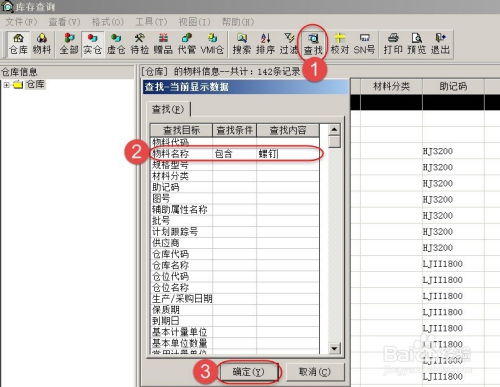500x387 pixels.
Task: Select the 查找(F) tab in dialog
Action: 168,109
